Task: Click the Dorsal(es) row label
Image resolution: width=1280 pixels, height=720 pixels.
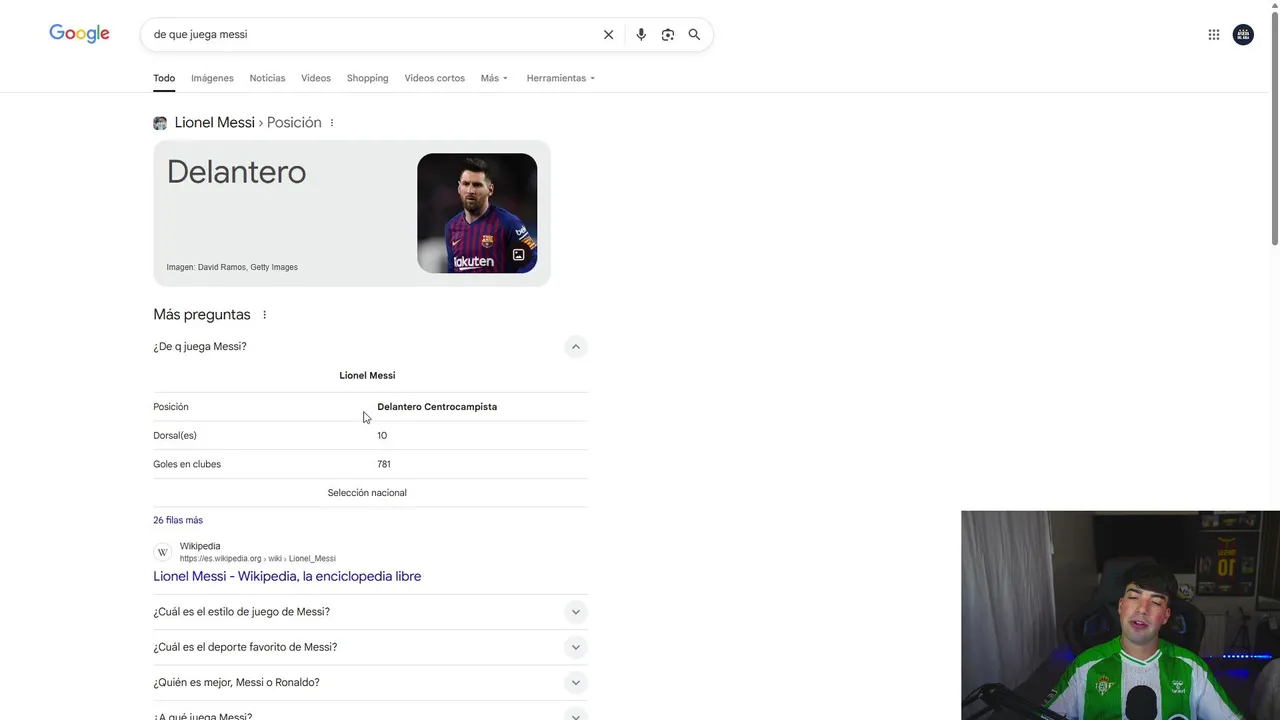Action: point(175,436)
